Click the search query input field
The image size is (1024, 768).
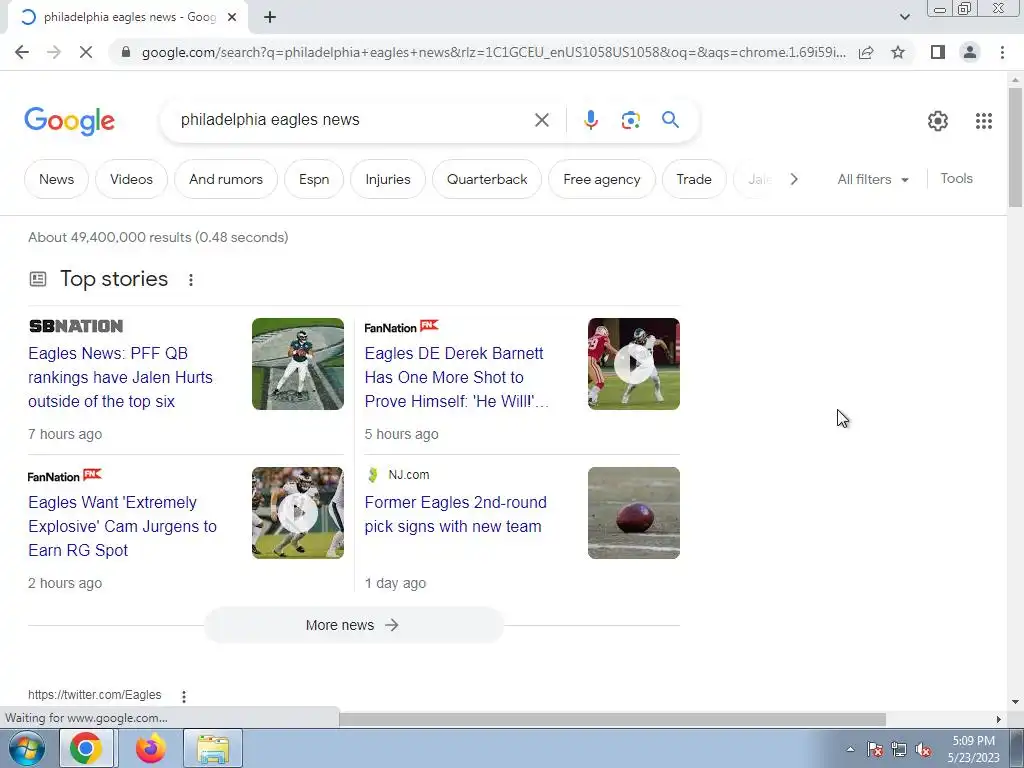[353, 120]
